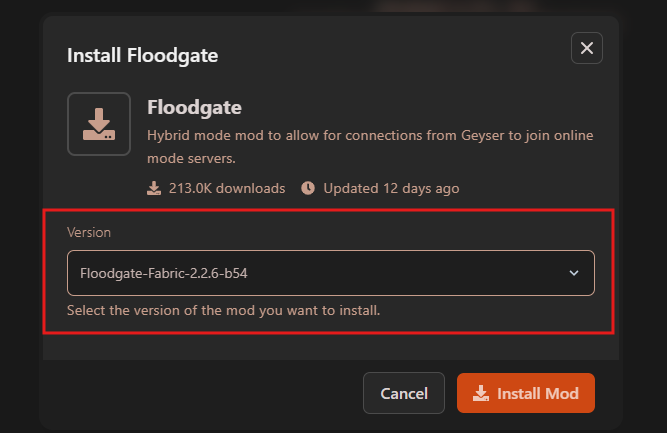Click the 'Install Floodgate' dialog heading
Image resolution: width=667 pixels, height=433 pixels.
click(142, 55)
